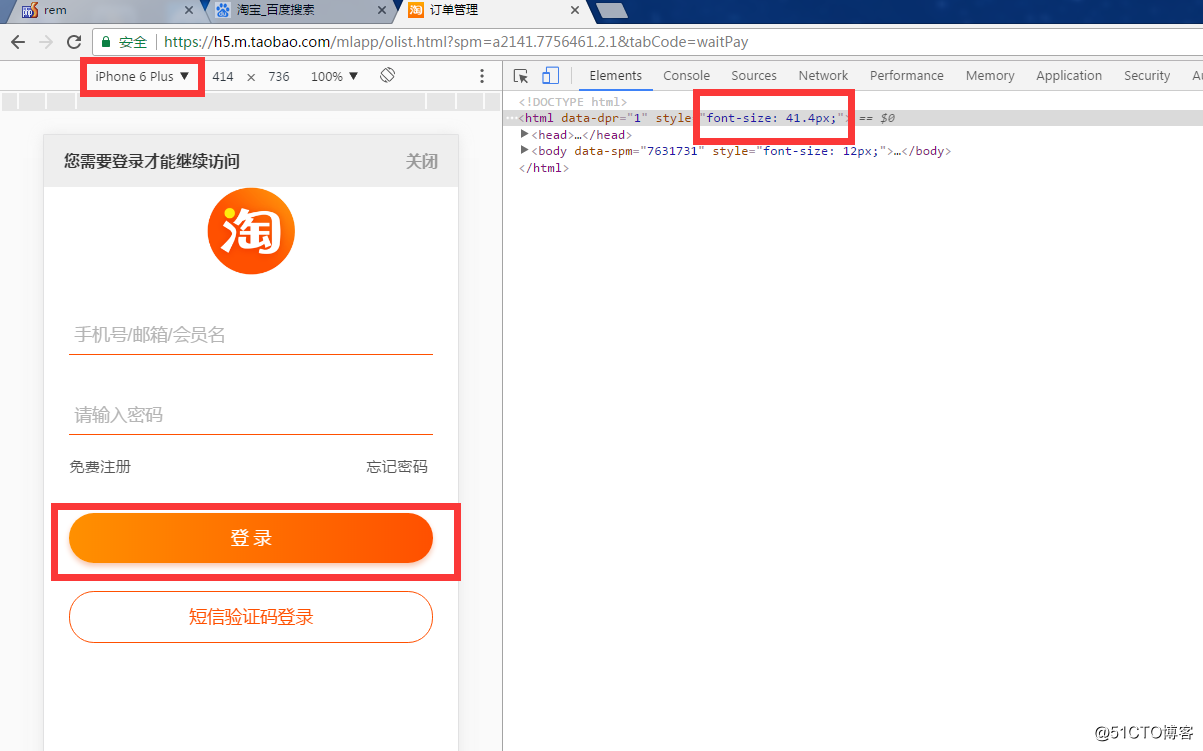Switch to the Memory tab
Screen dimensions: 1203x751
pyautogui.click(x=990, y=76)
